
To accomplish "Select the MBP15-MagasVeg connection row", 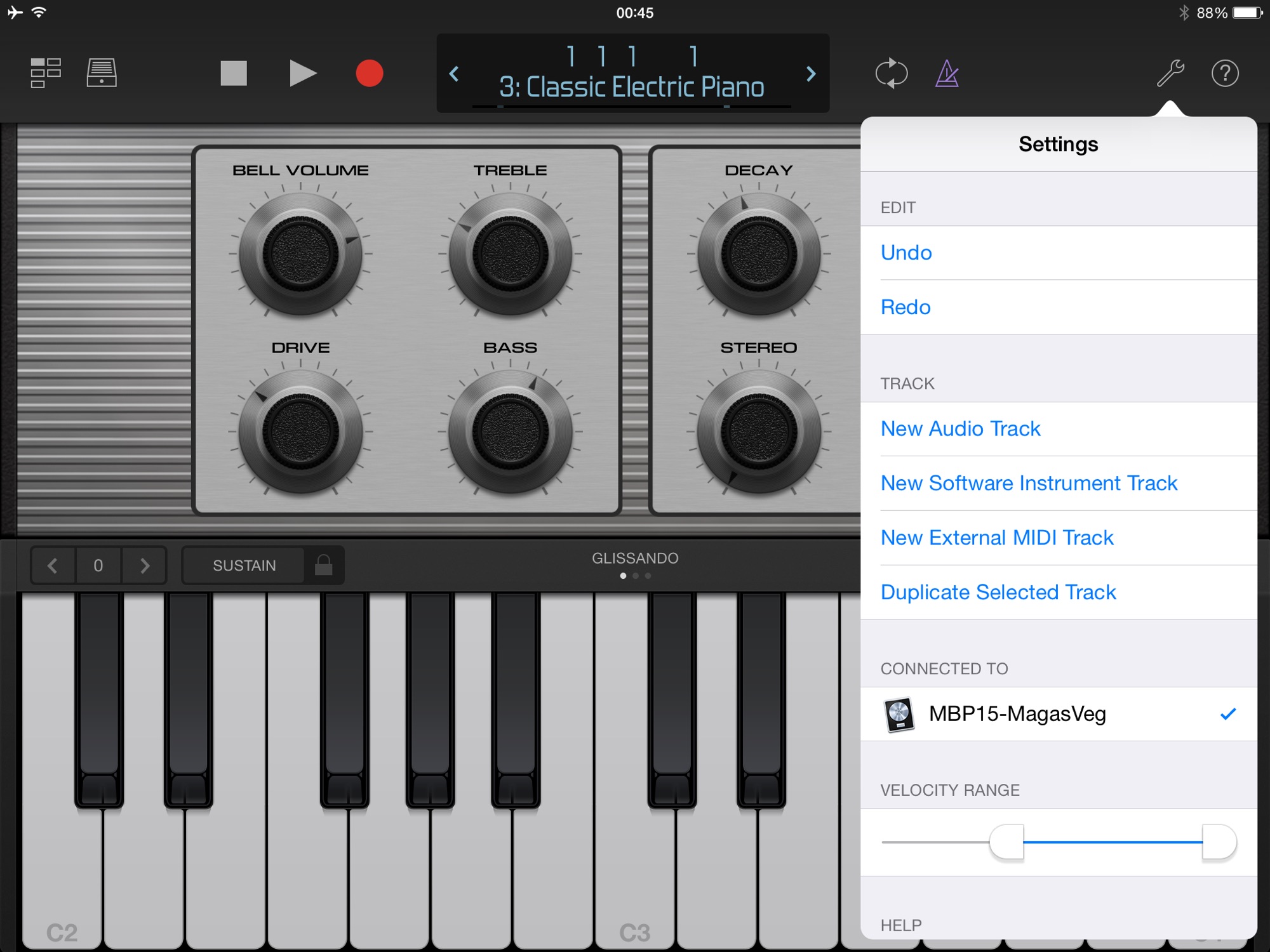I will pyautogui.click(x=1059, y=714).
